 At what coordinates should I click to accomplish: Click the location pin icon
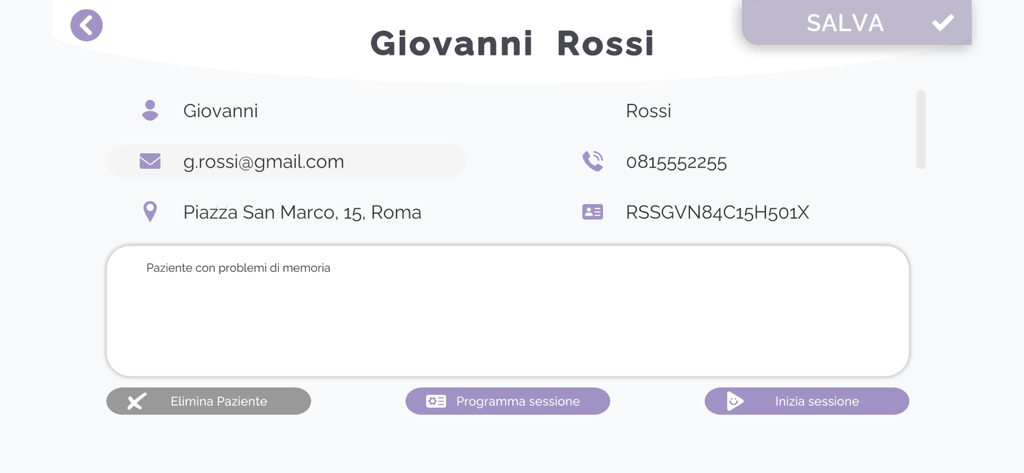150,212
